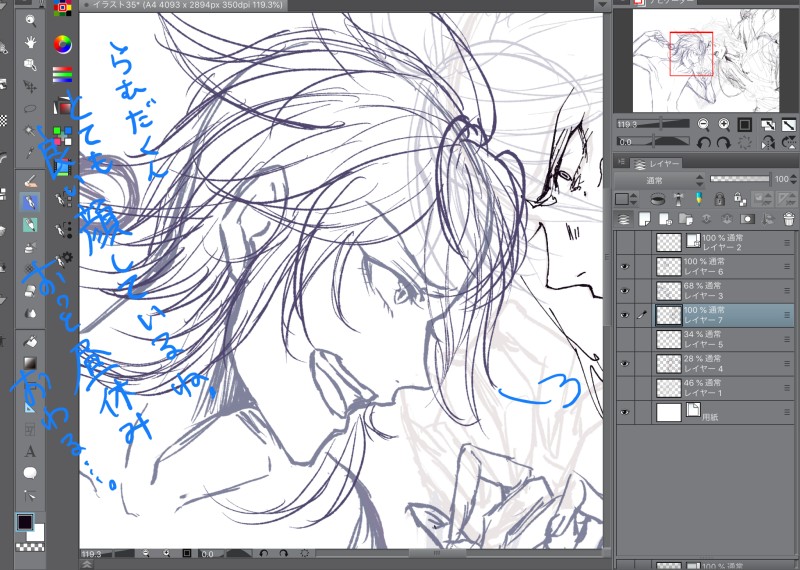Open the Color Set palette
The height and width of the screenshot is (570, 800).
(x=63, y=9)
